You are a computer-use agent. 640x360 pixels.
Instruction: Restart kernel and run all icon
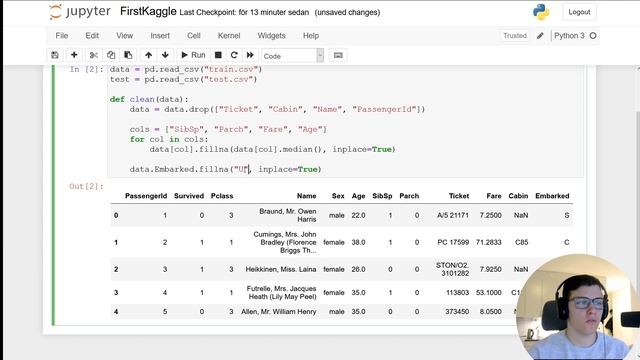click(x=250, y=55)
